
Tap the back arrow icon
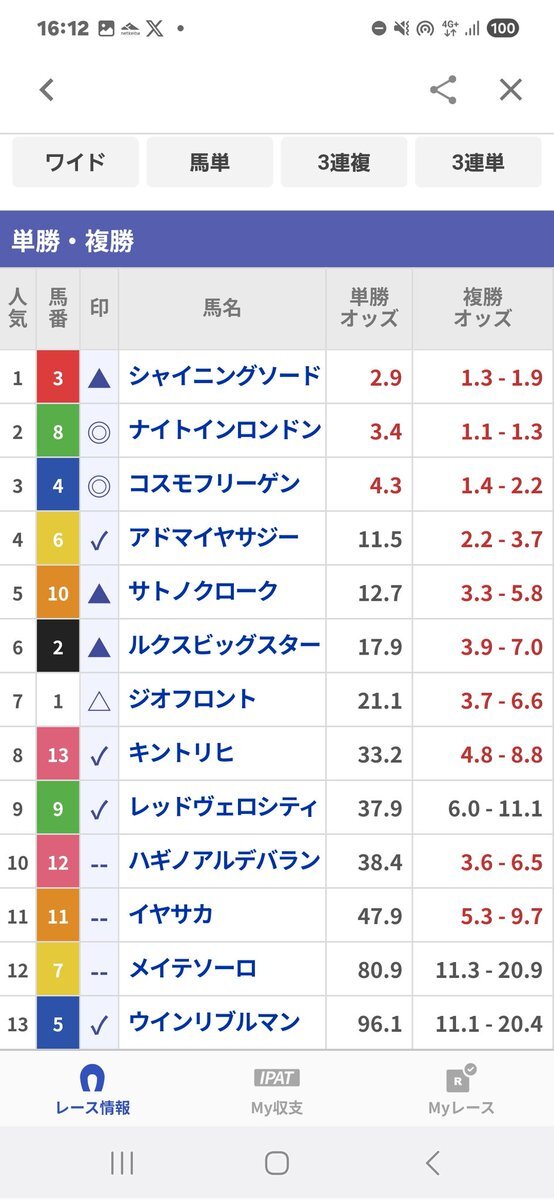pos(46,90)
